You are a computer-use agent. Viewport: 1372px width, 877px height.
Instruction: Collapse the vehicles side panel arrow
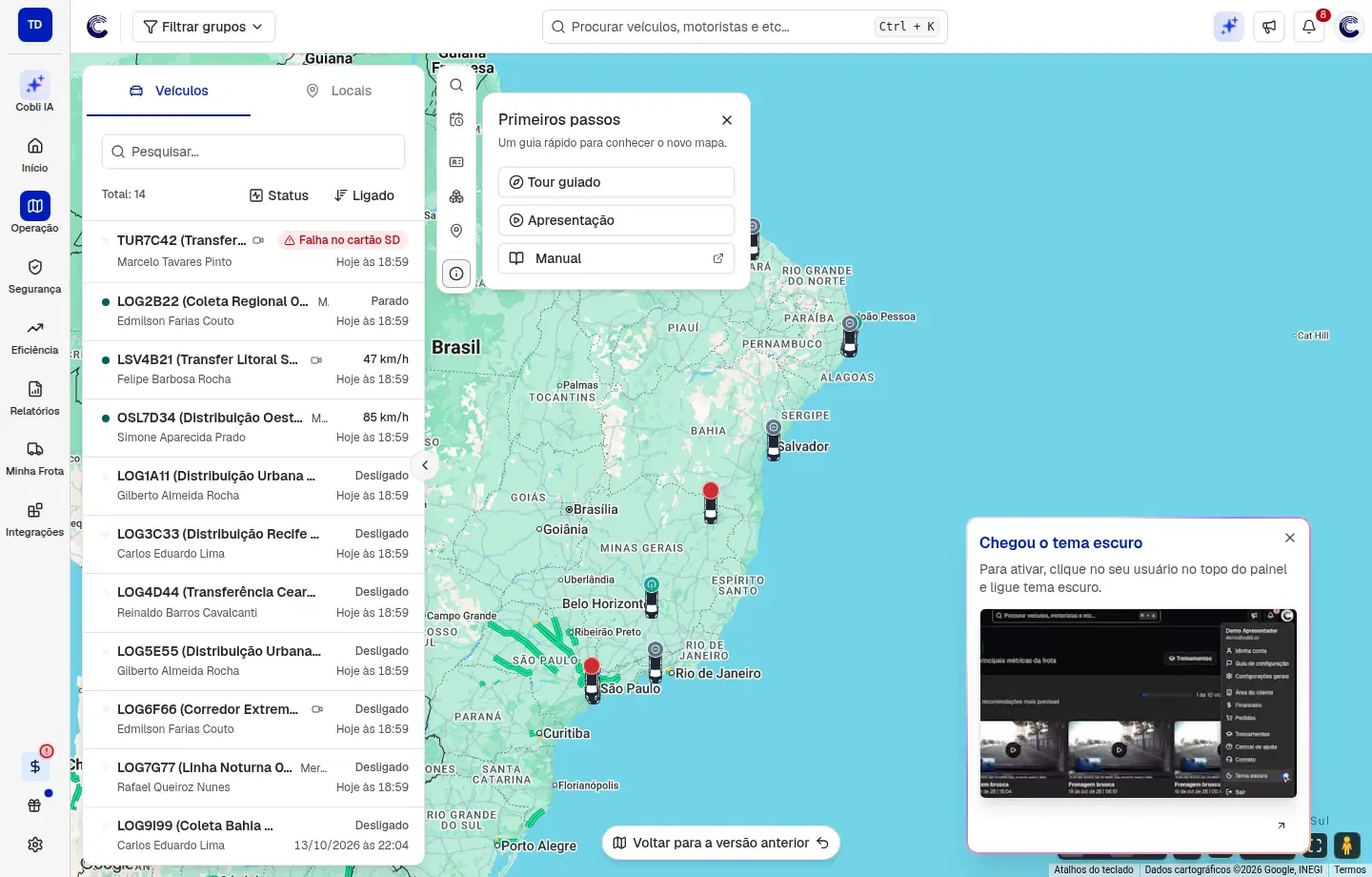click(x=425, y=465)
